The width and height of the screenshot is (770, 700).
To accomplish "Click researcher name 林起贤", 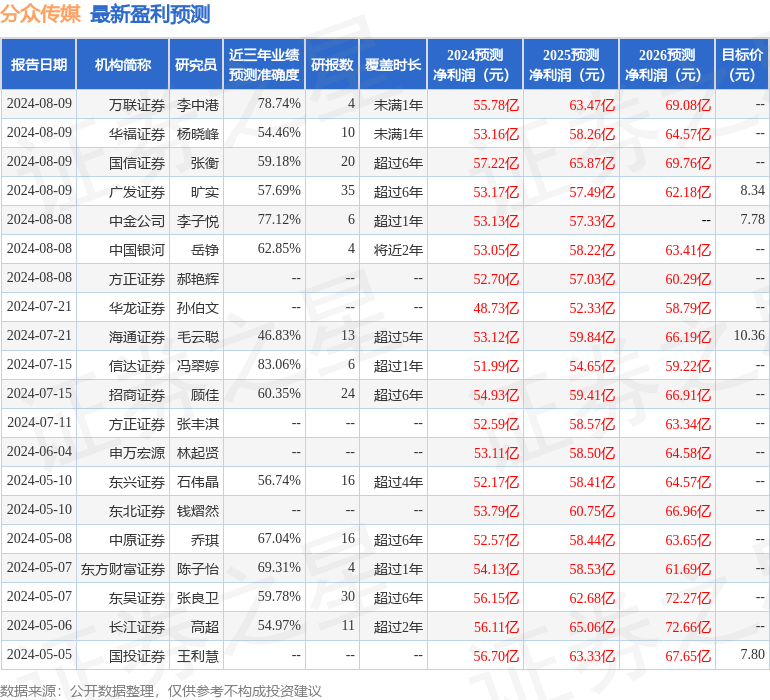I will tap(197, 452).
